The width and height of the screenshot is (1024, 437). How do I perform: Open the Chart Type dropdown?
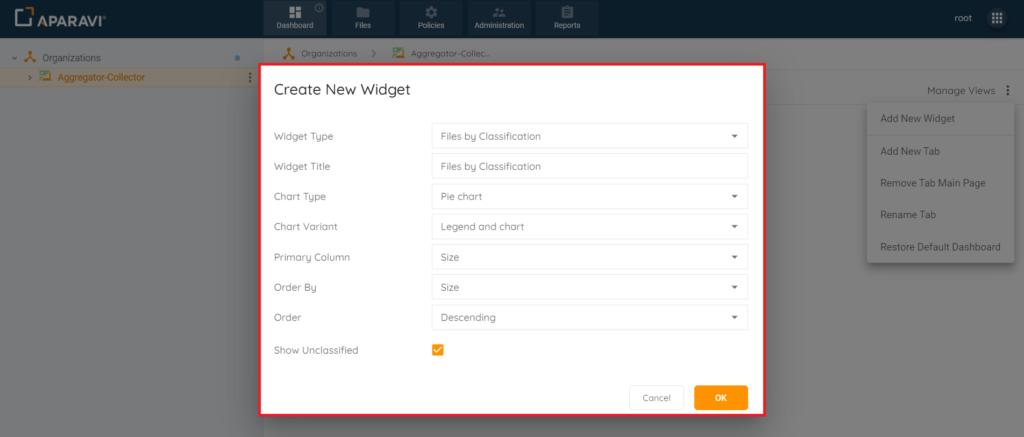(589, 197)
